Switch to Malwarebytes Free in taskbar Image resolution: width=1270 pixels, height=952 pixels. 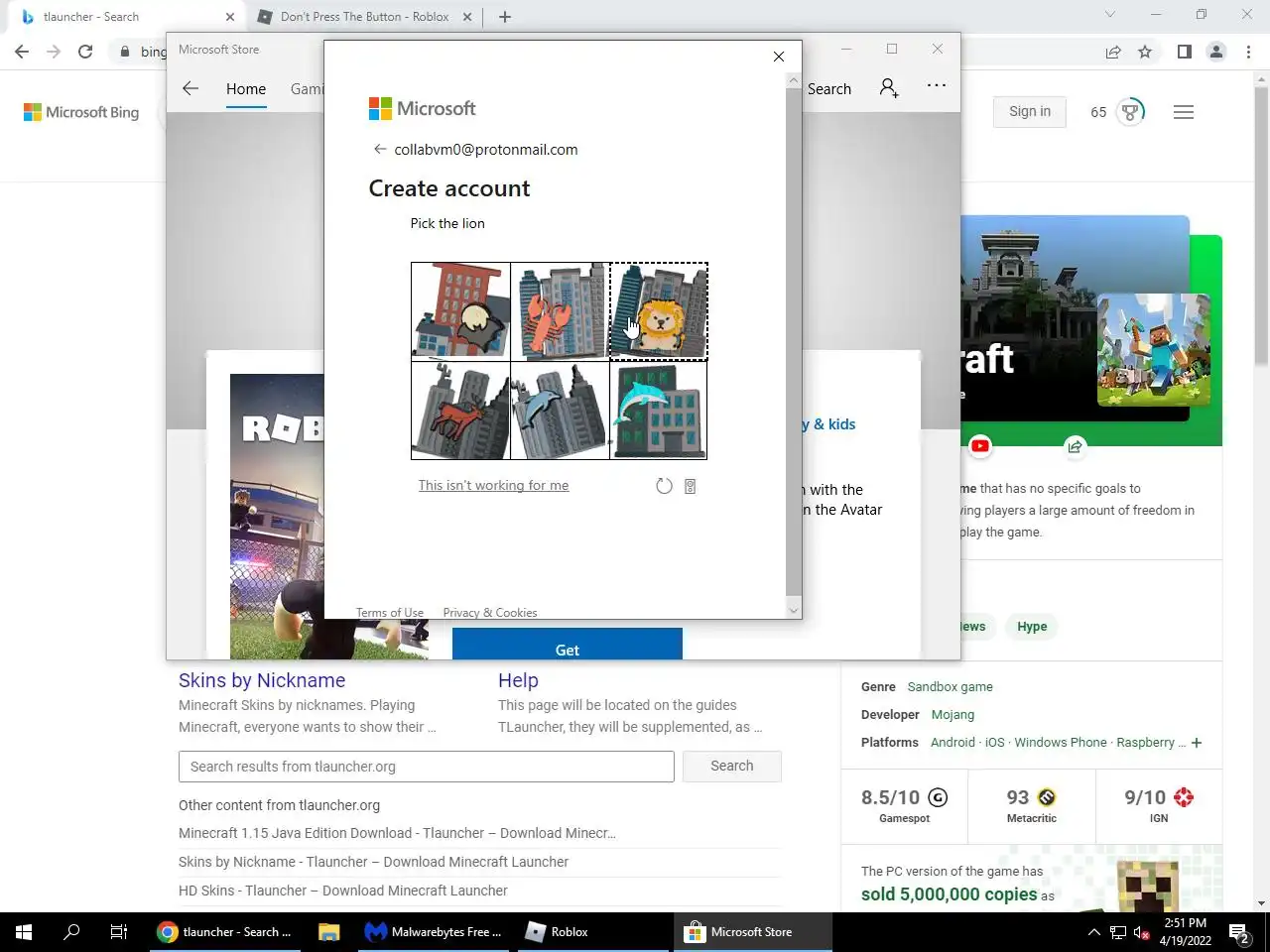tap(434, 932)
